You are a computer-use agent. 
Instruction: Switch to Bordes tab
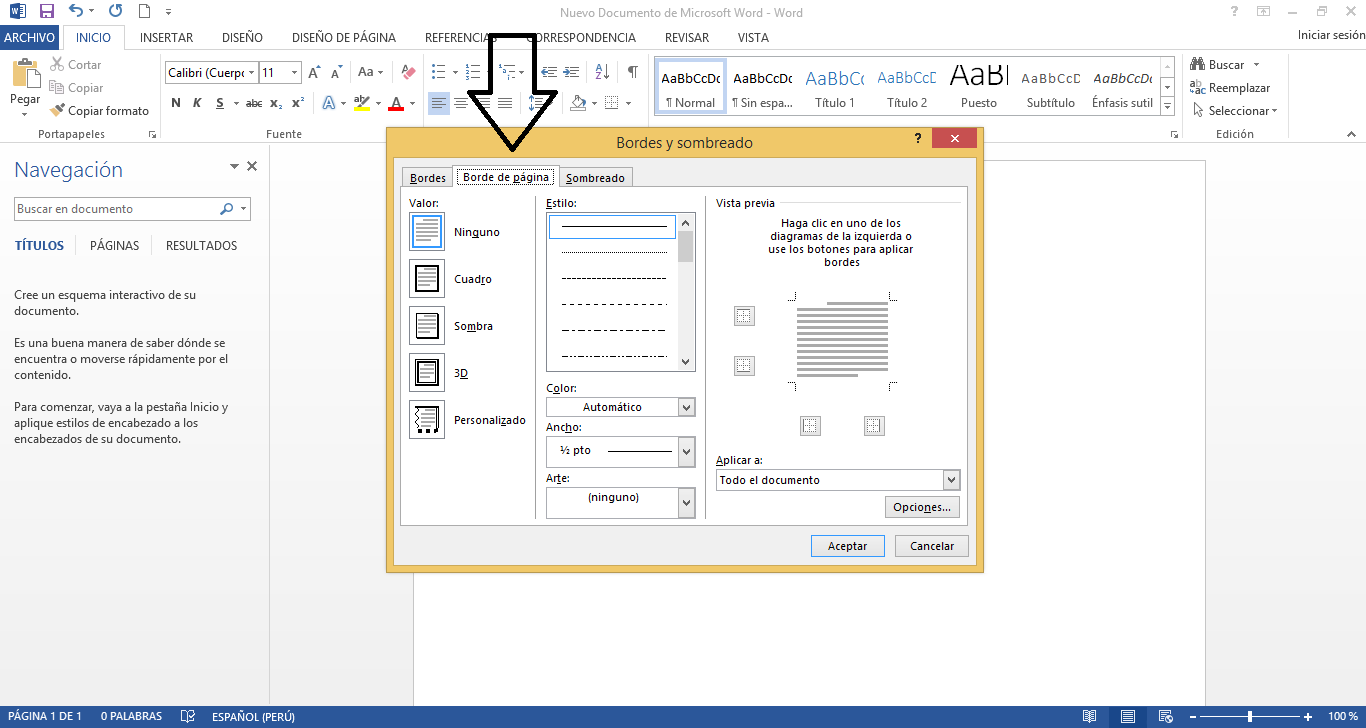428,178
